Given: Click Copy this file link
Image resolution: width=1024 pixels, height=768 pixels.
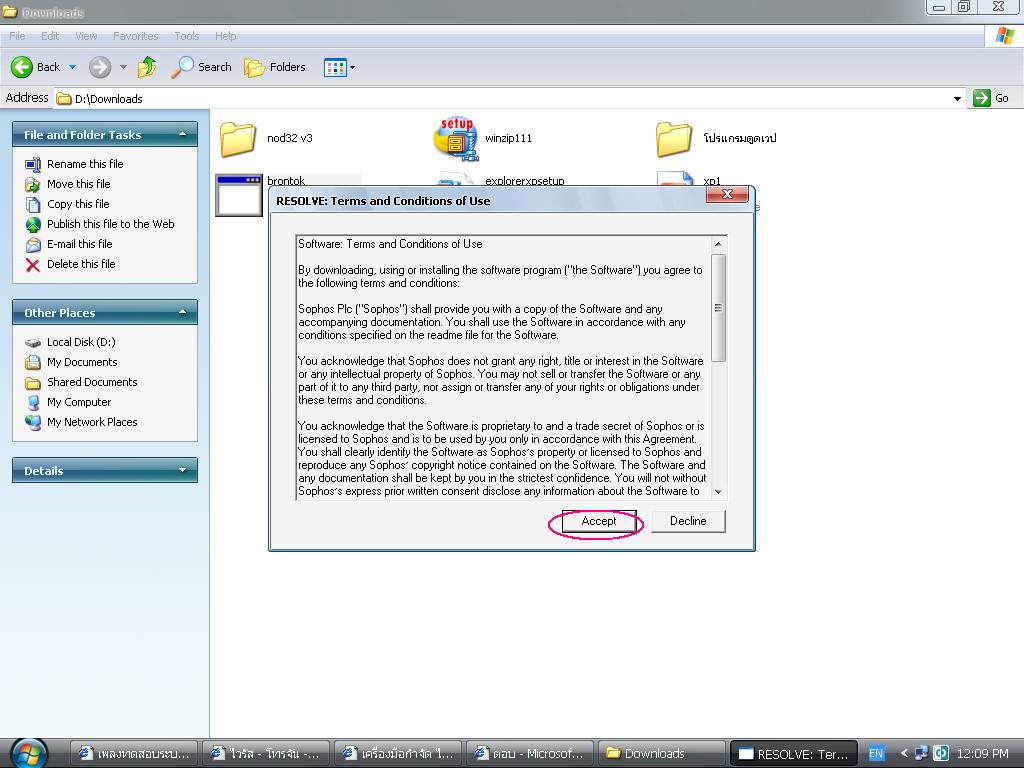Looking at the screenshot, I should coord(78,204).
